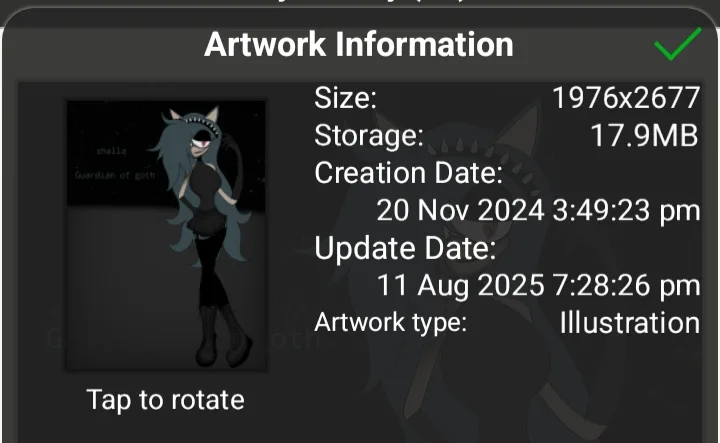Click the Artwork type label
The width and height of the screenshot is (720, 443).
point(390,322)
